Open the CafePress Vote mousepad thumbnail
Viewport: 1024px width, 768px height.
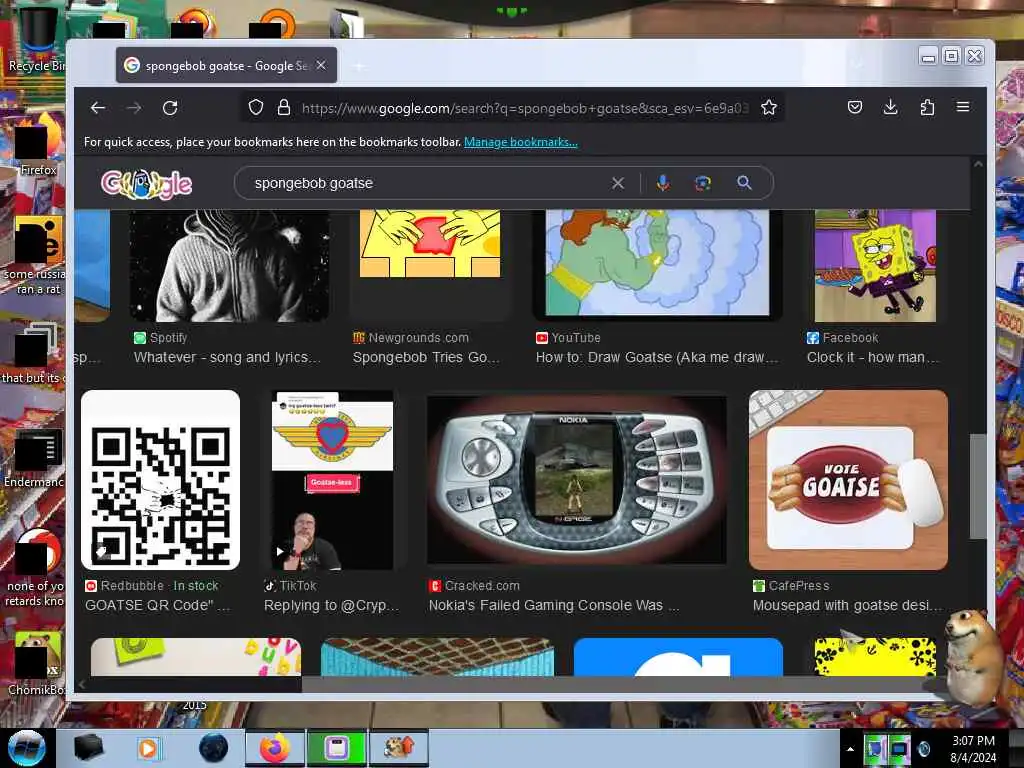tap(848, 480)
